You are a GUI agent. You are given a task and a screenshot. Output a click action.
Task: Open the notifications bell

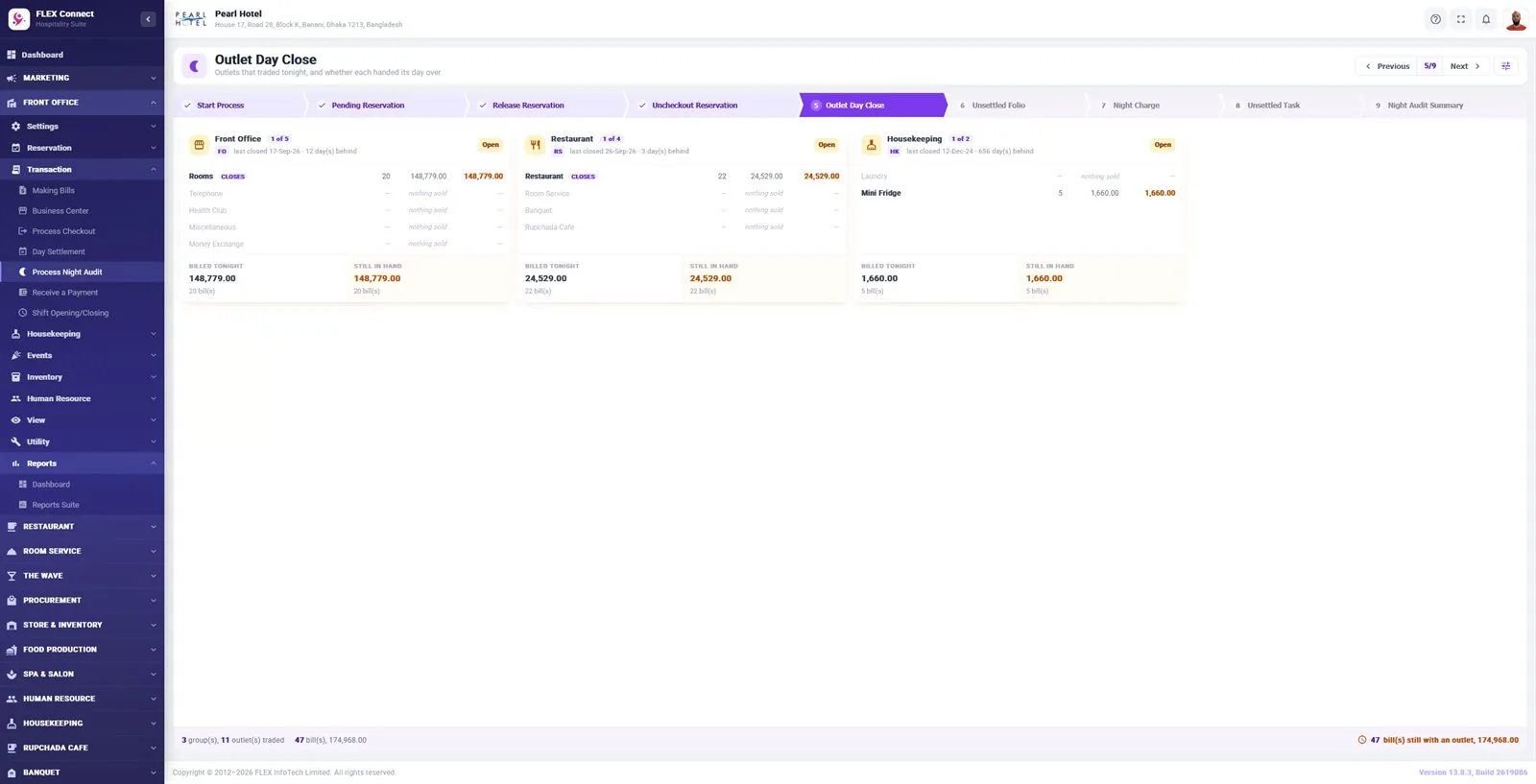(1486, 19)
